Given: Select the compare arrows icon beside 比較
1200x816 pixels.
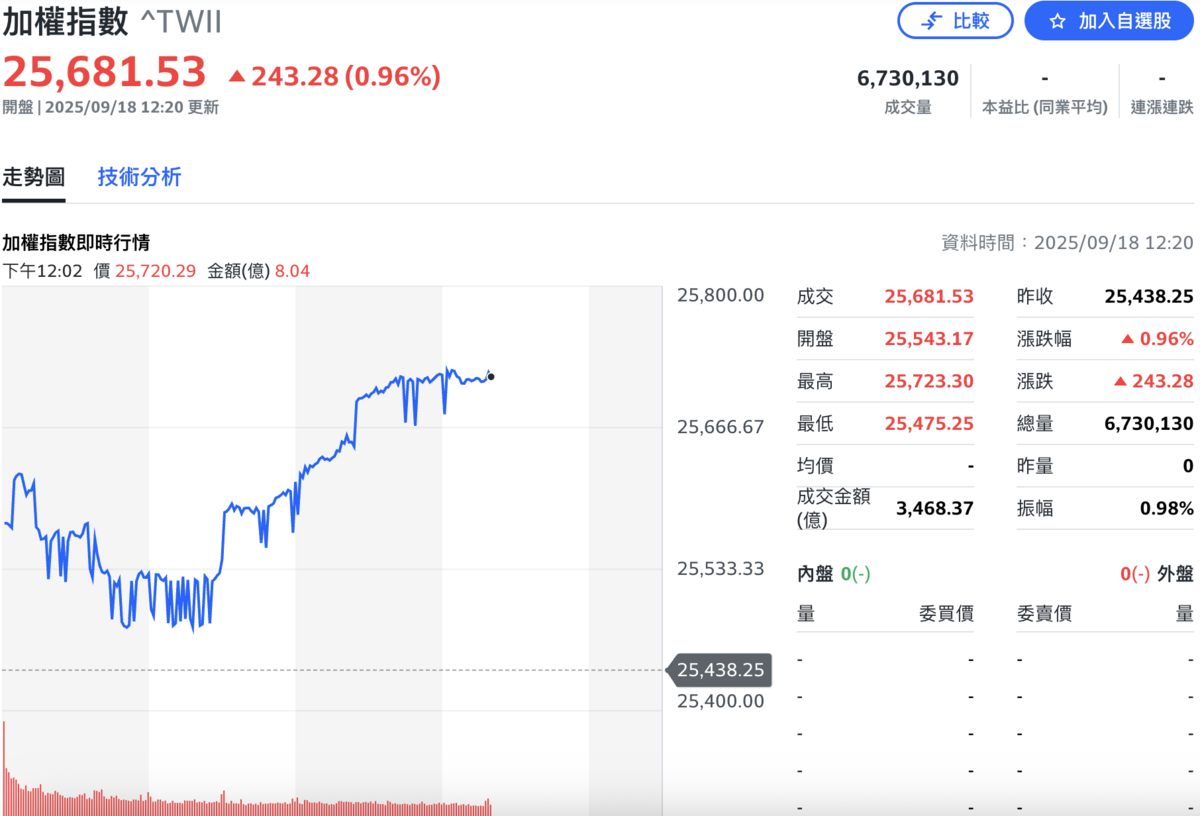Looking at the screenshot, I should click(x=933, y=21).
